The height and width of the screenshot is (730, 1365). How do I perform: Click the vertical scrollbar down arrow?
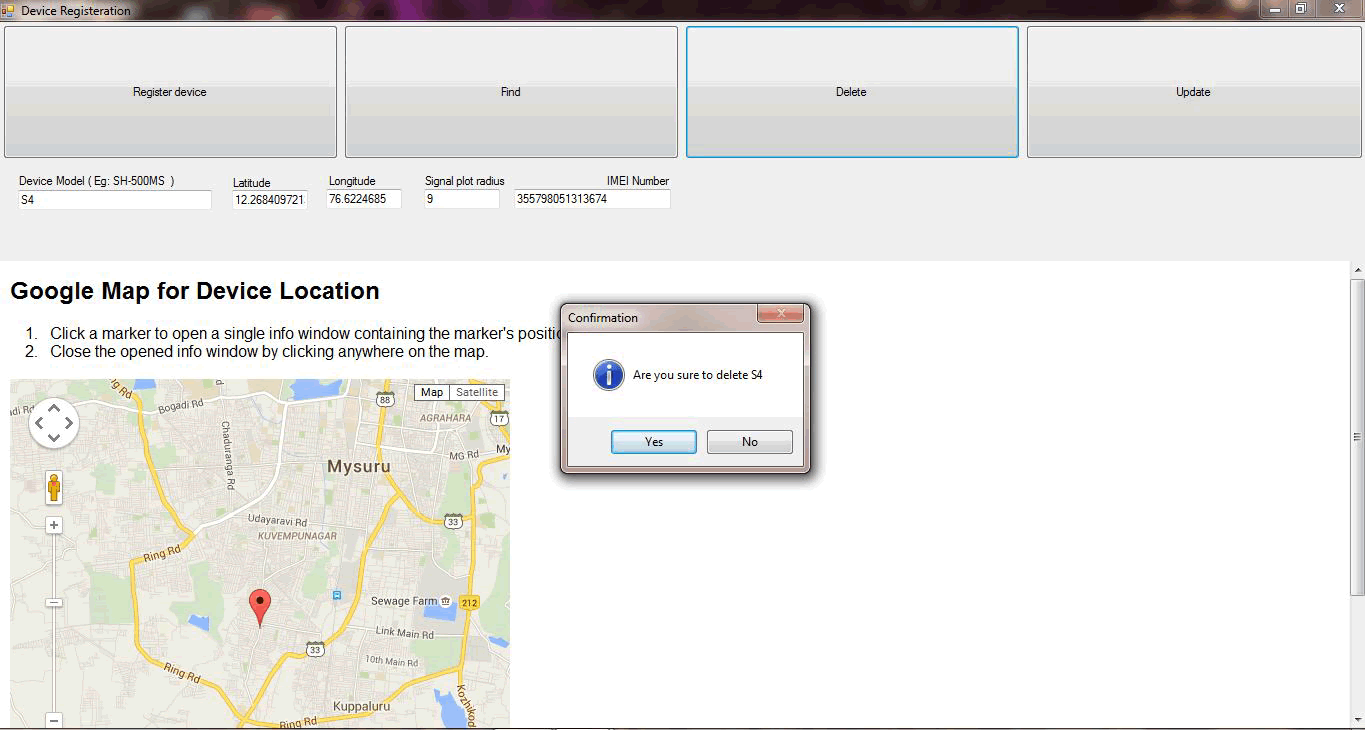click(1357, 719)
